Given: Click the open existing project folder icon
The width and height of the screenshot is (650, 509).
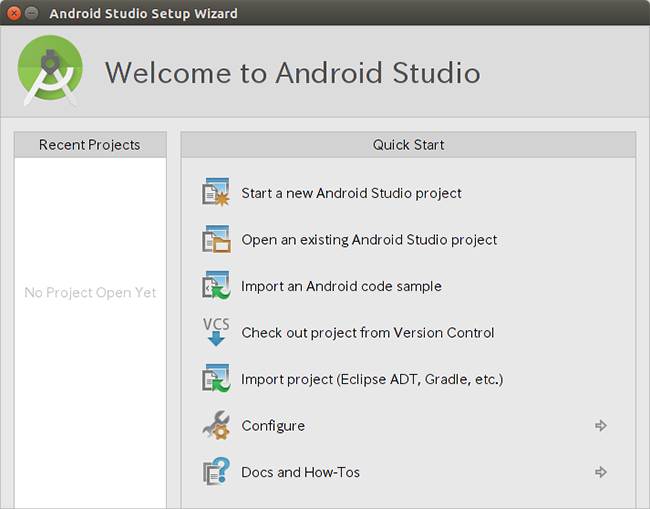Looking at the screenshot, I should pos(216,239).
